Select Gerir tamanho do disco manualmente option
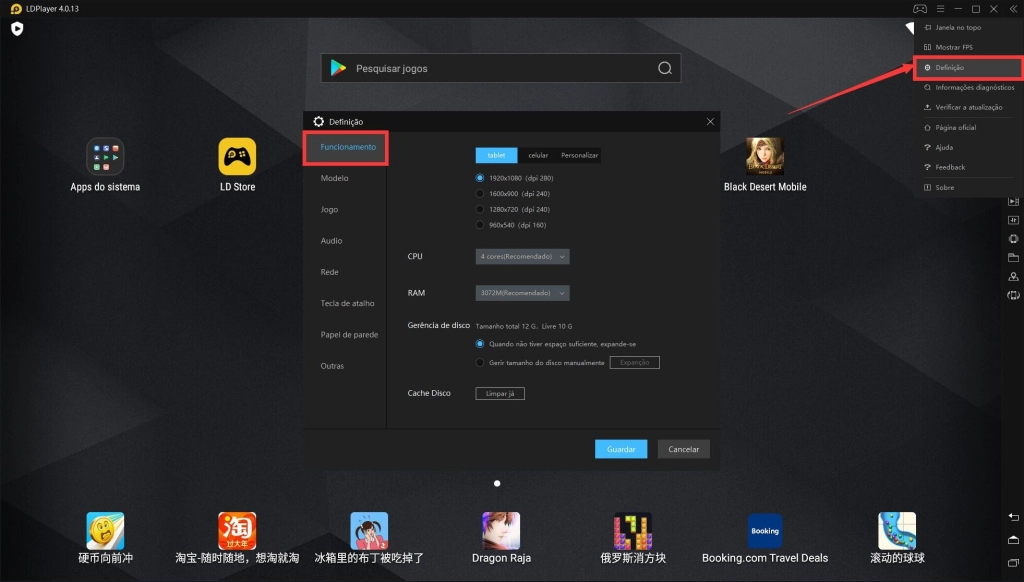Image resolution: width=1024 pixels, height=582 pixels. (x=480, y=363)
